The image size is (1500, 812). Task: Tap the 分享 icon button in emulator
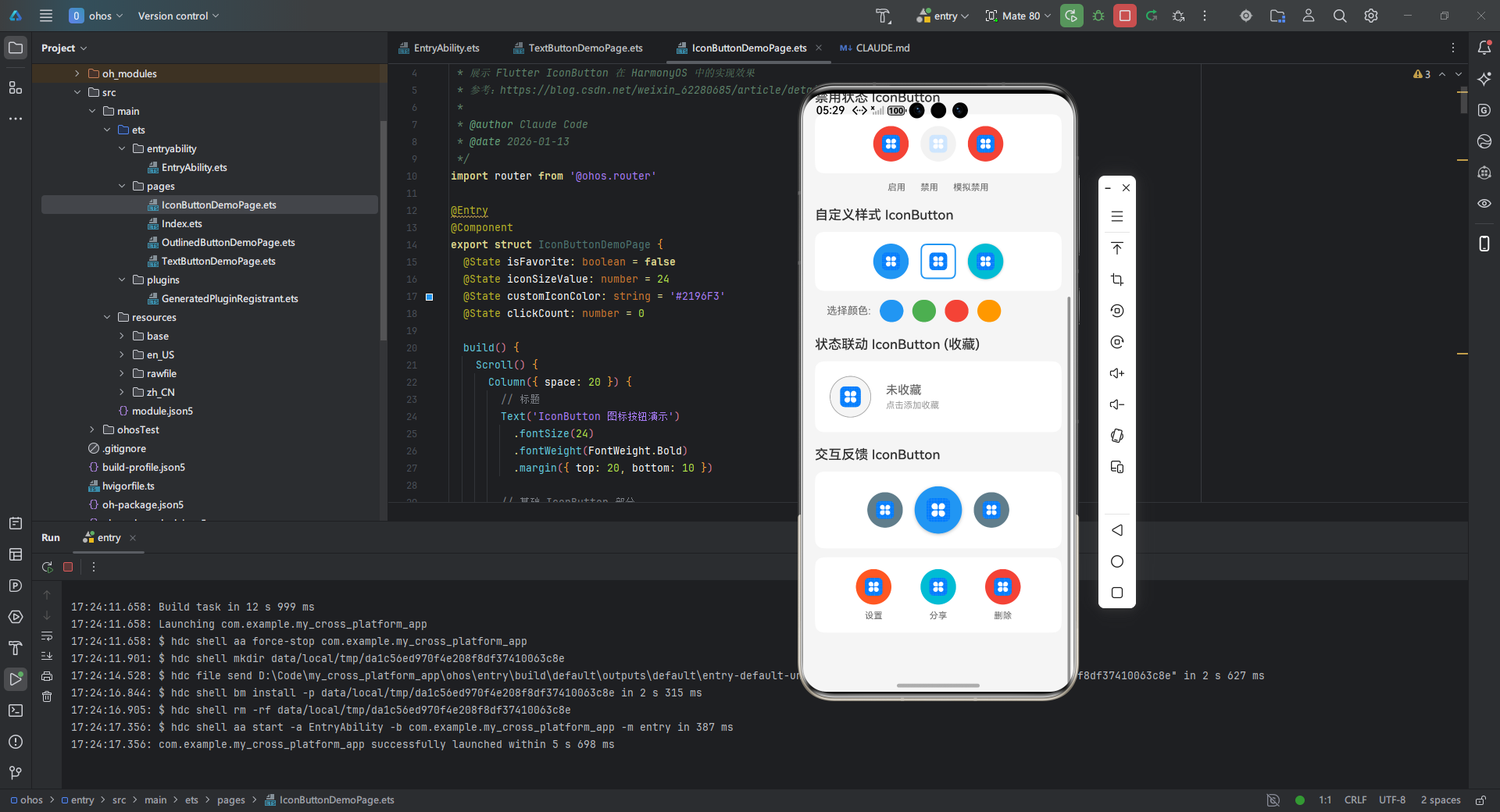938,586
